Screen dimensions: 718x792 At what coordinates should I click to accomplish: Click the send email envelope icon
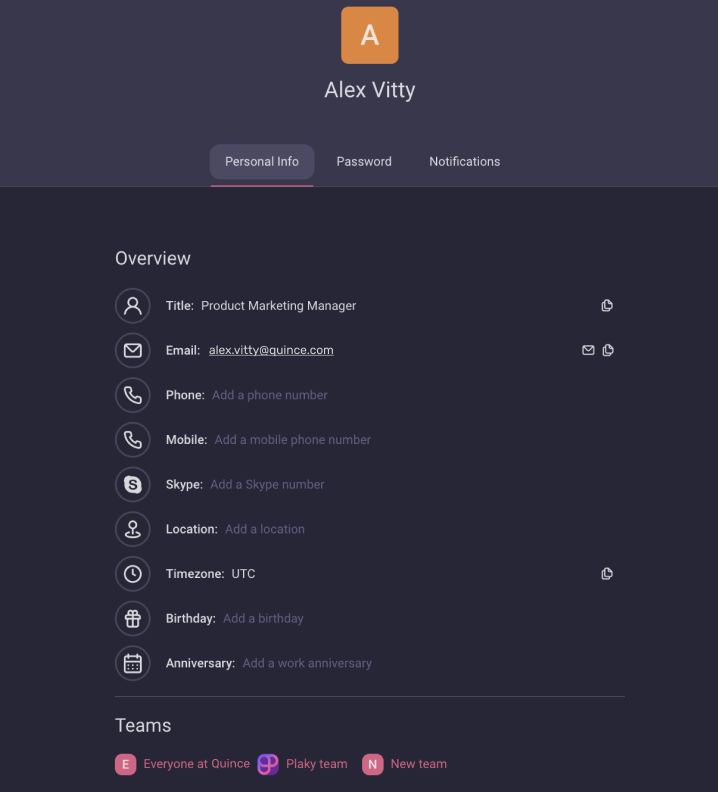click(x=588, y=350)
